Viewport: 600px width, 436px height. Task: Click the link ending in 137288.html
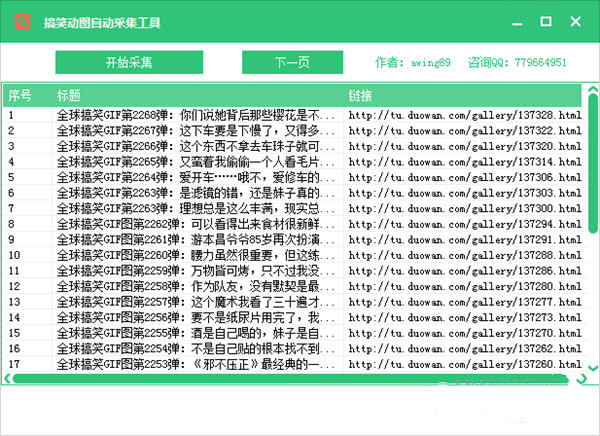click(x=465, y=255)
